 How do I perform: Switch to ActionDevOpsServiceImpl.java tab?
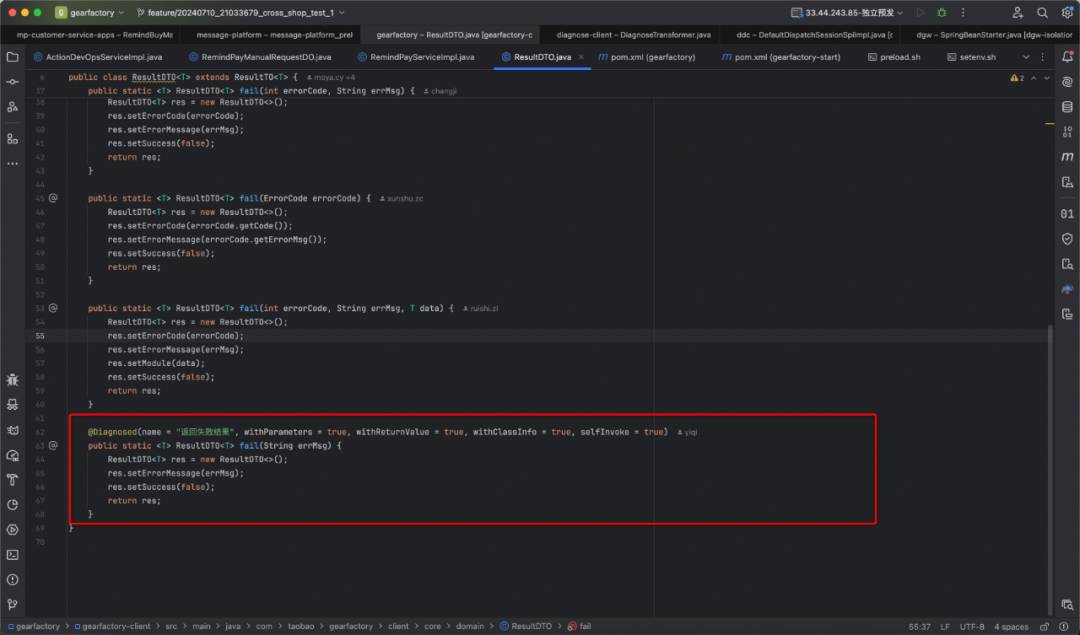pyautogui.click(x=98, y=57)
